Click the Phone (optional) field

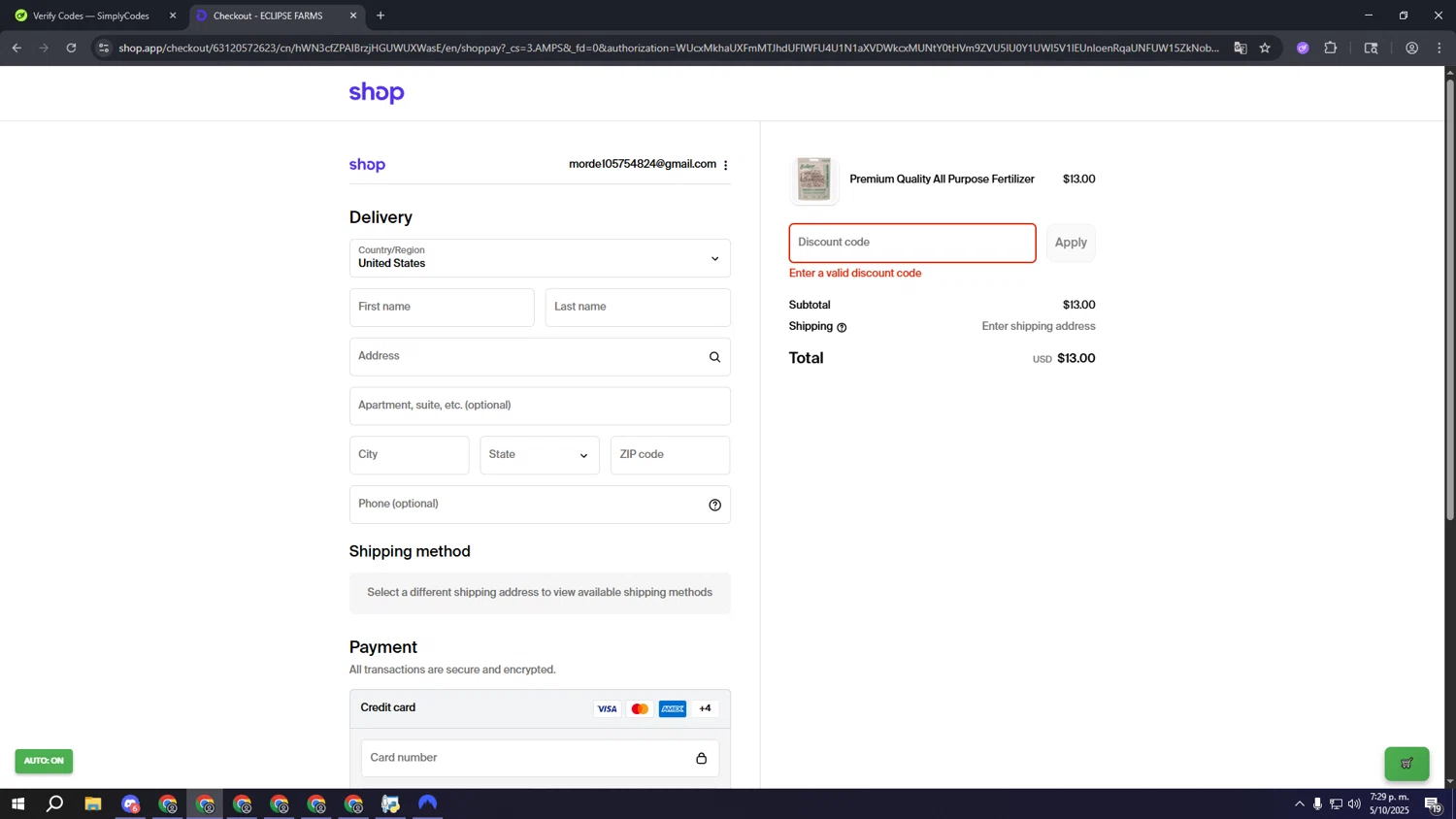(540, 505)
